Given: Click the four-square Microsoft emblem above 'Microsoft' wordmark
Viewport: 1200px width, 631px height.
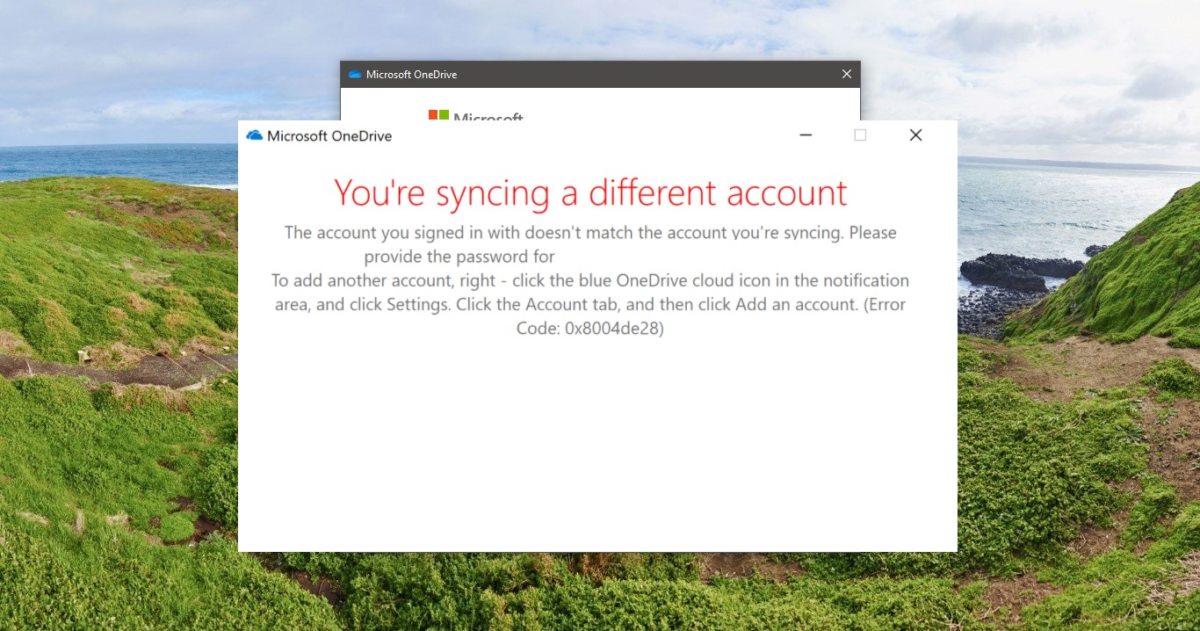Looking at the screenshot, I should (437, 115).
